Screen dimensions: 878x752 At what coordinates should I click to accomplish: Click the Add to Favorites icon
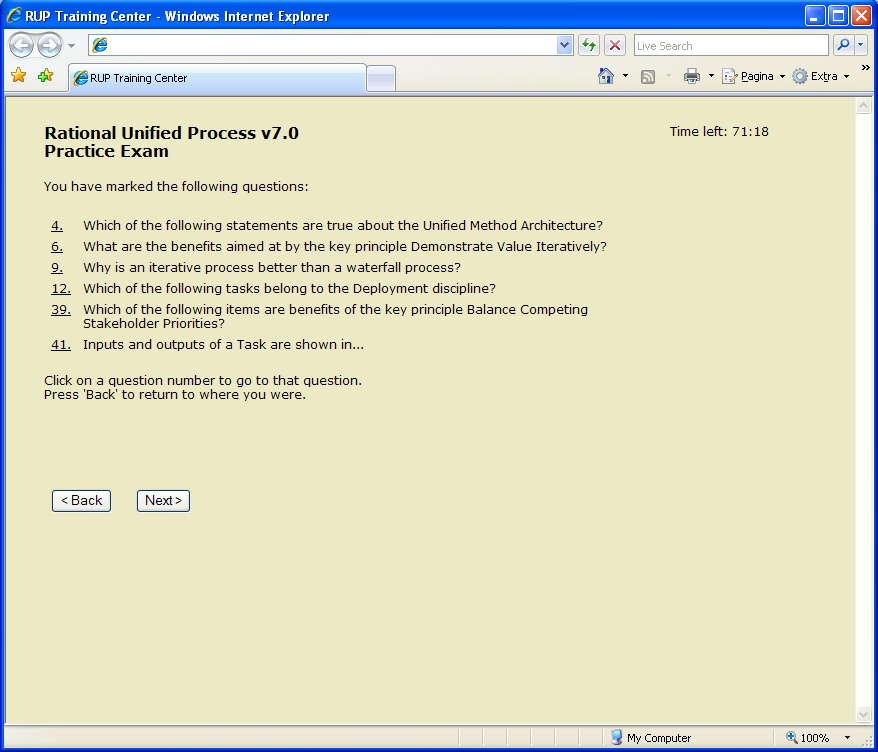pyautogui.click(x=45, y=76)
